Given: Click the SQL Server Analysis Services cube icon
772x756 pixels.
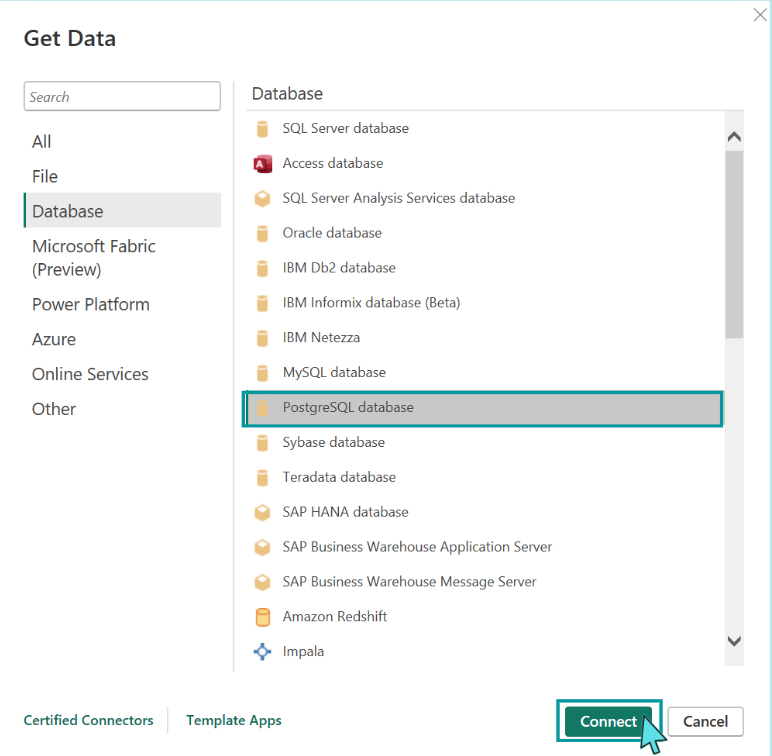Looking at the screenshot, I should click(262, 198).
